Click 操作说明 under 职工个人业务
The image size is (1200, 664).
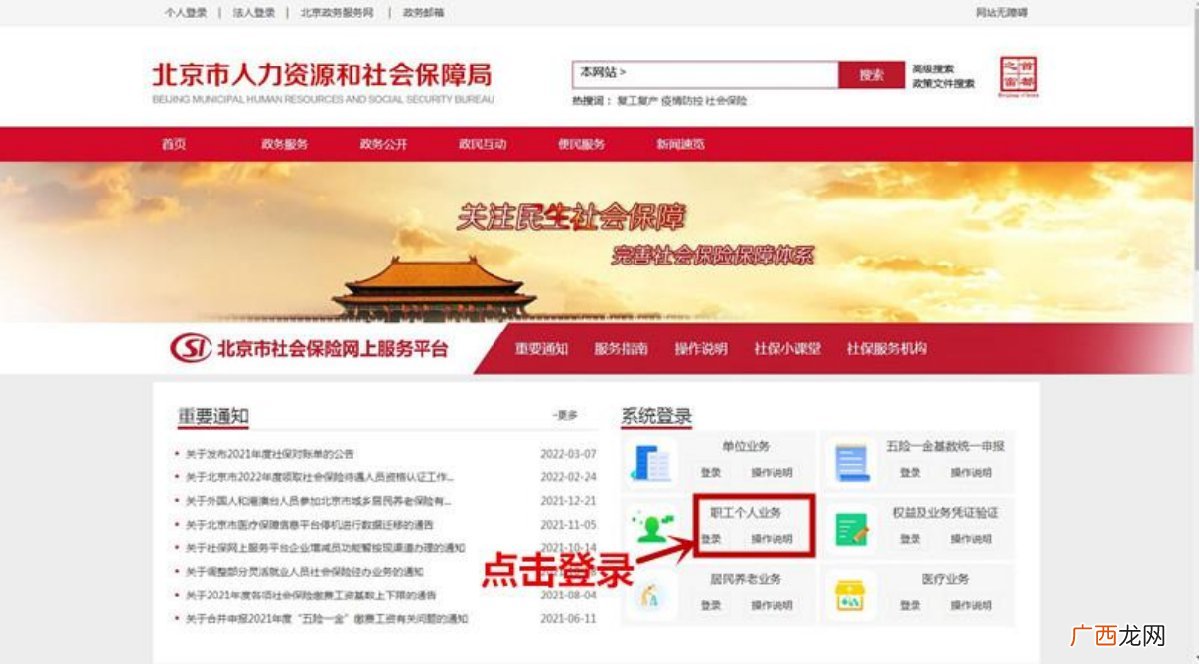(x=772, y=539)
